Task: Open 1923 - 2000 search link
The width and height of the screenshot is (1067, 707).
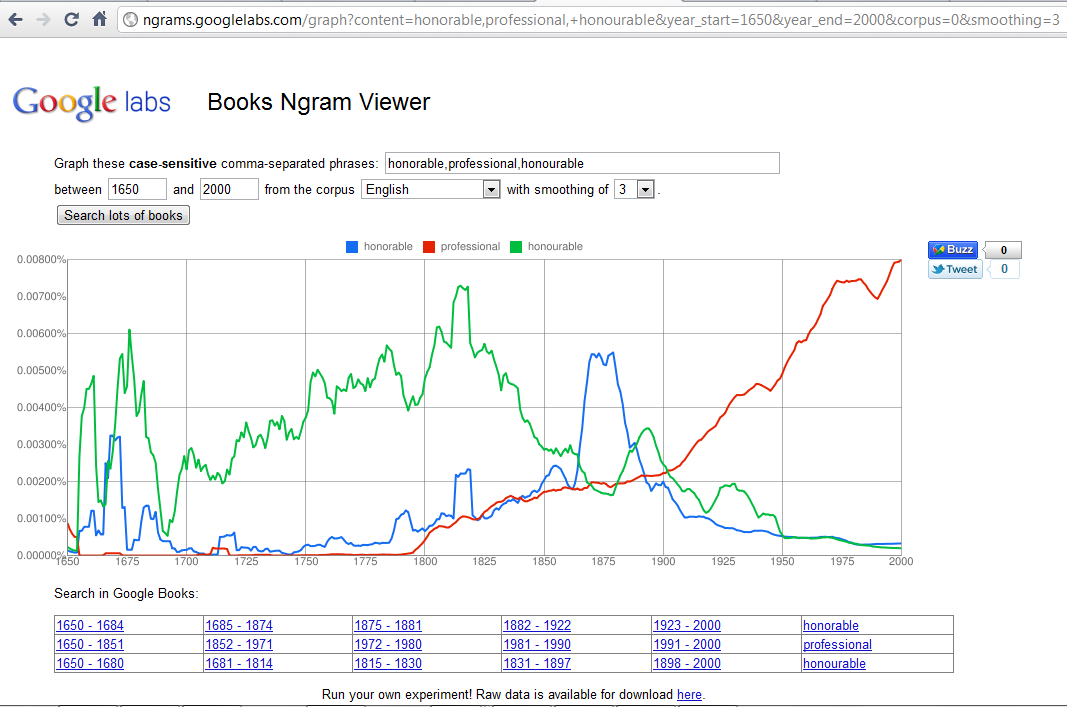Action: click(x=687, y=625)
